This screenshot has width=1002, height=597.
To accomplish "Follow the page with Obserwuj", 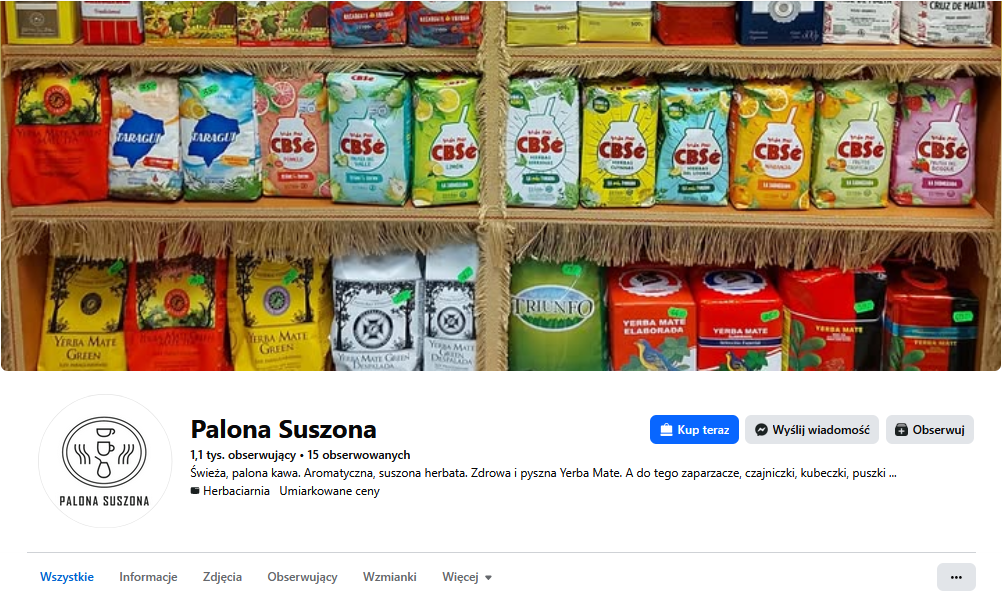I will 930,430.
